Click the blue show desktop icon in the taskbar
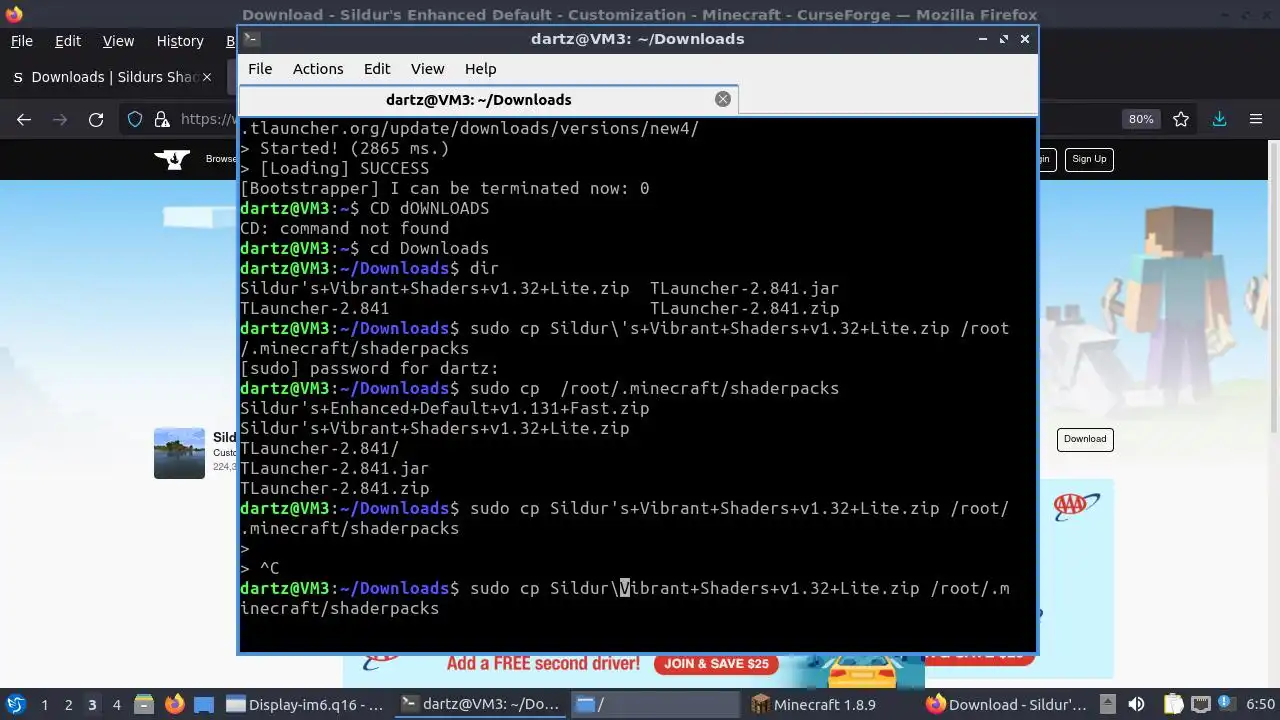 coord(204,704)
